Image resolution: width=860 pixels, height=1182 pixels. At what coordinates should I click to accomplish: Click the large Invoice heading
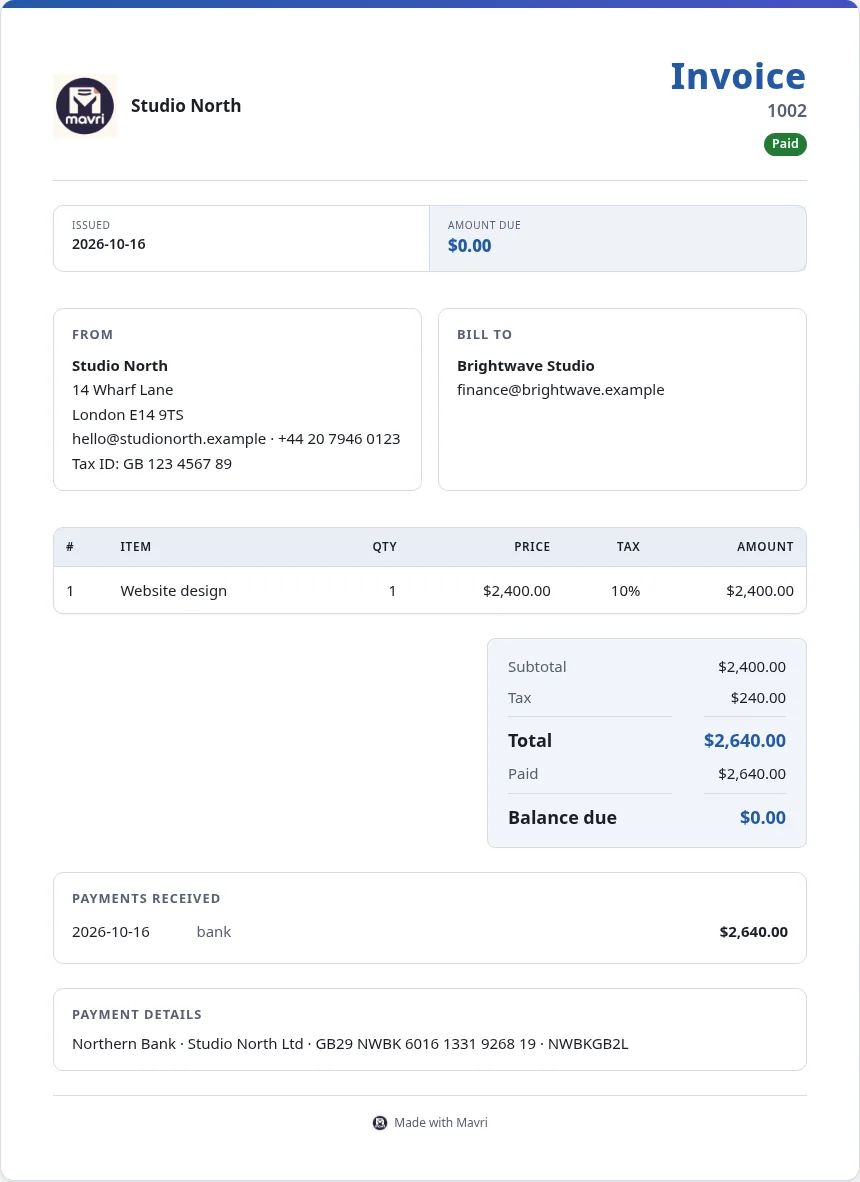738,76
